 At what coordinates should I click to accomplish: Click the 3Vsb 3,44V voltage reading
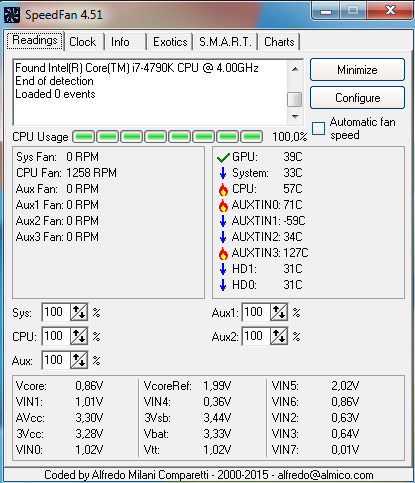[x=187, y=418]
